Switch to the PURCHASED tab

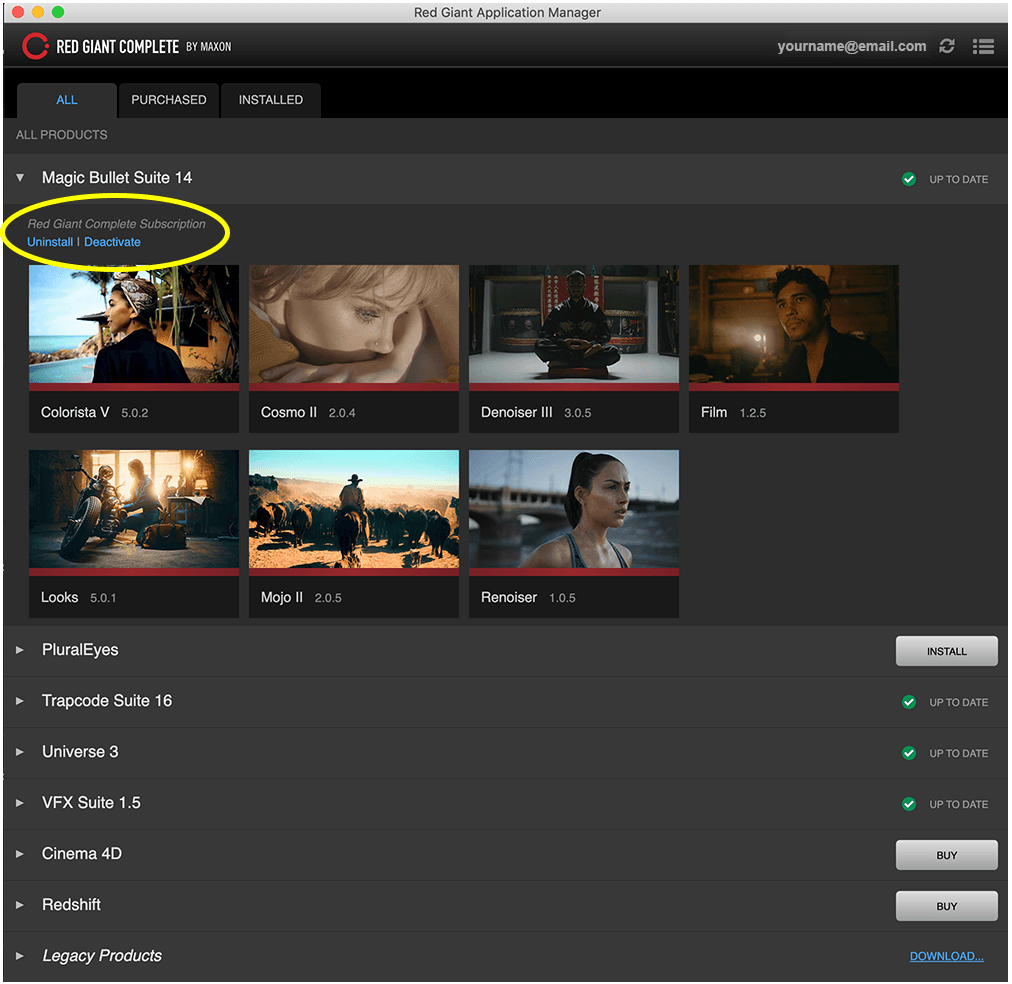(x=168, y=100)
